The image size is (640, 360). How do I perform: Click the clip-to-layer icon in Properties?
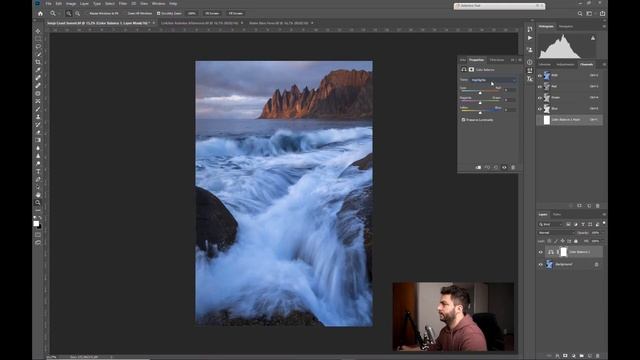pos(478,167)
